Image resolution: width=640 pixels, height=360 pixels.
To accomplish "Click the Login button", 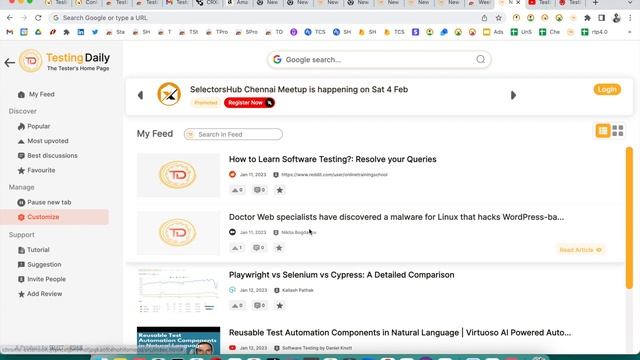I will click(607, 89).
